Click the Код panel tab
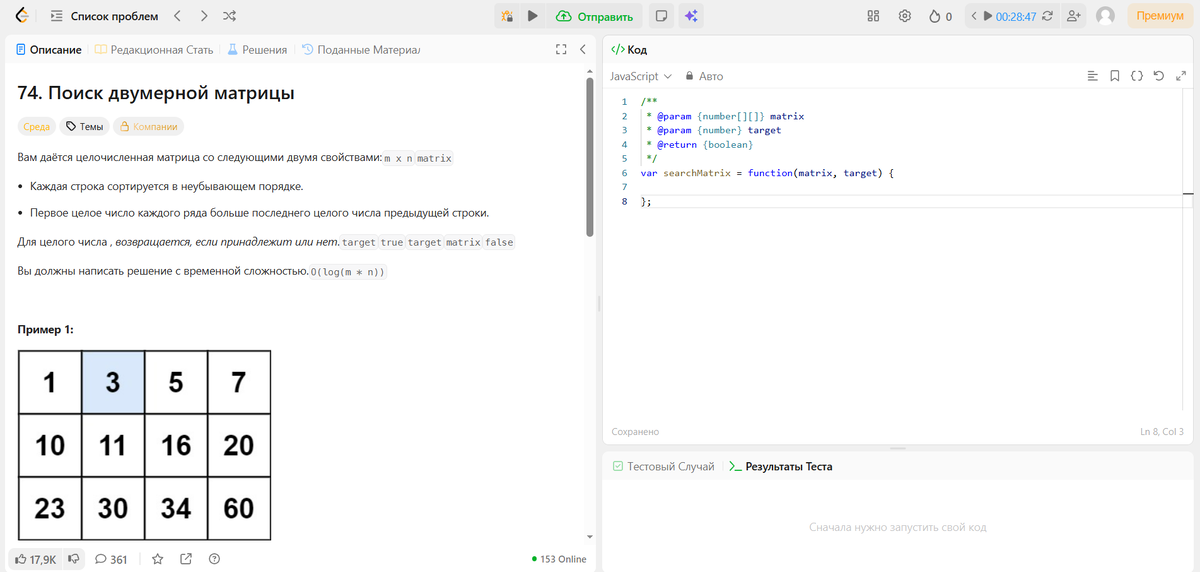Viewport: 1200px width, 572px height. click(629, 49)
